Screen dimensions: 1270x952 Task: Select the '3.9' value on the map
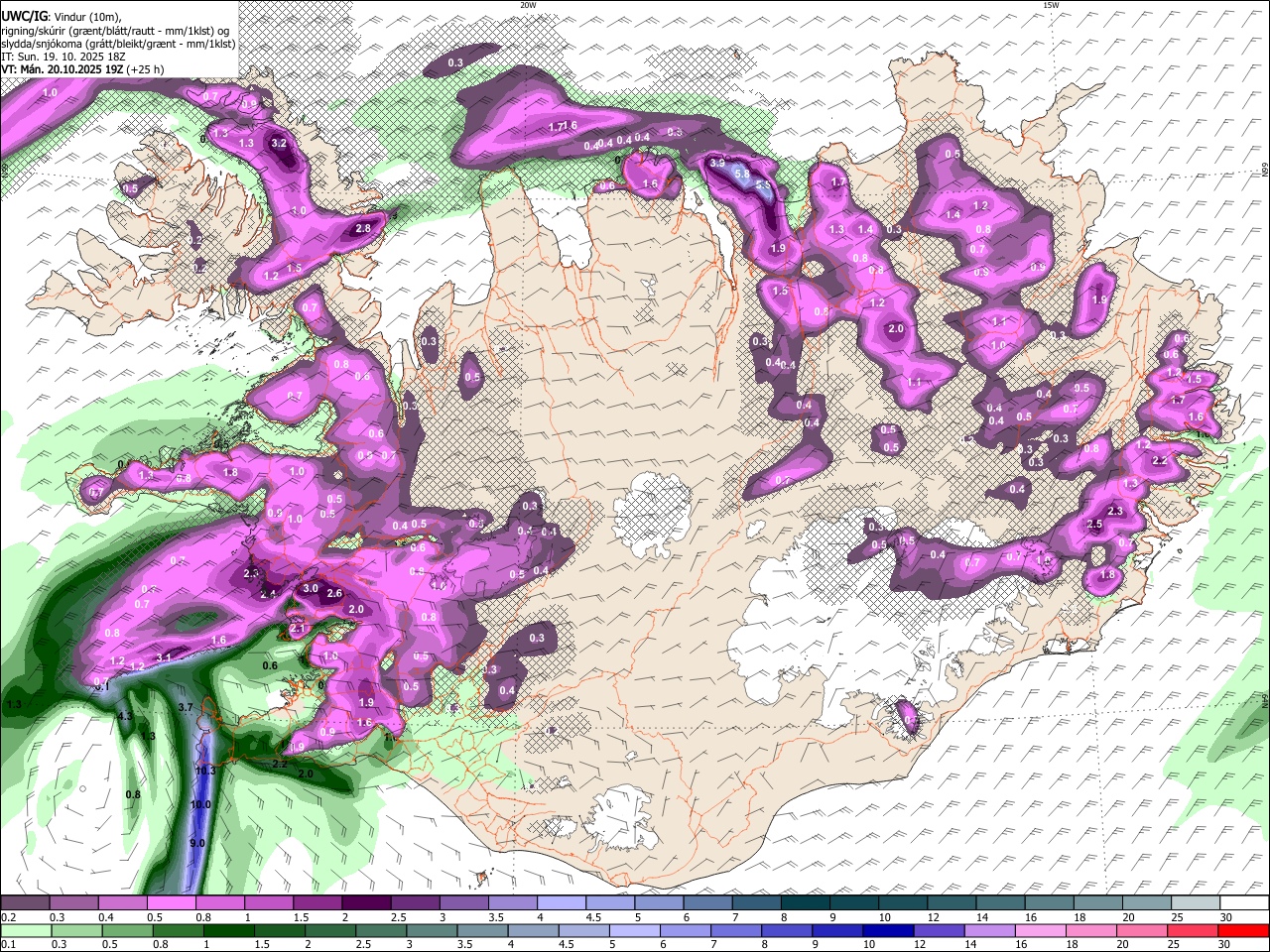coord(717,163)
